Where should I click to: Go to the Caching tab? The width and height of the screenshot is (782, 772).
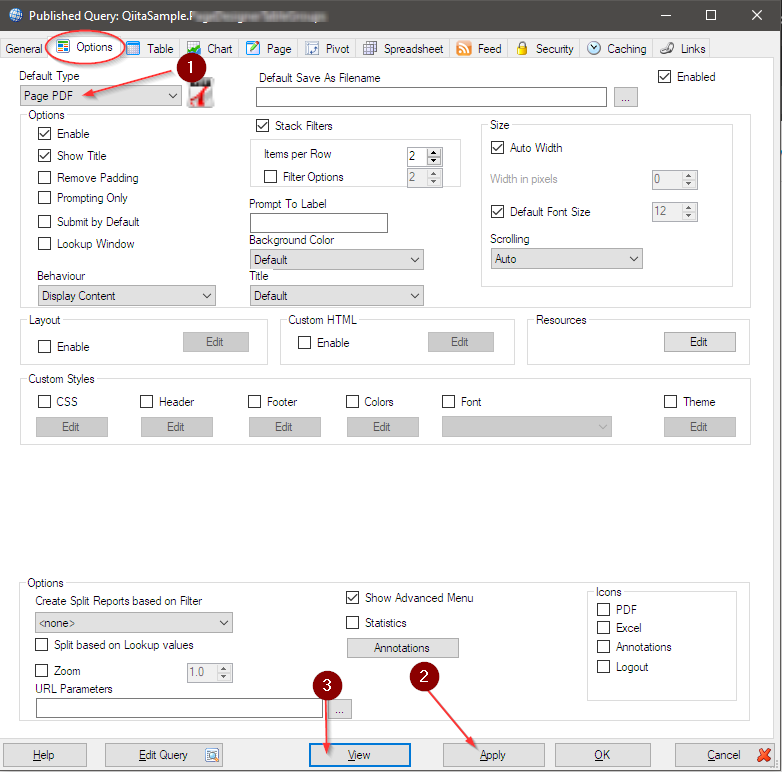[616, 49]
